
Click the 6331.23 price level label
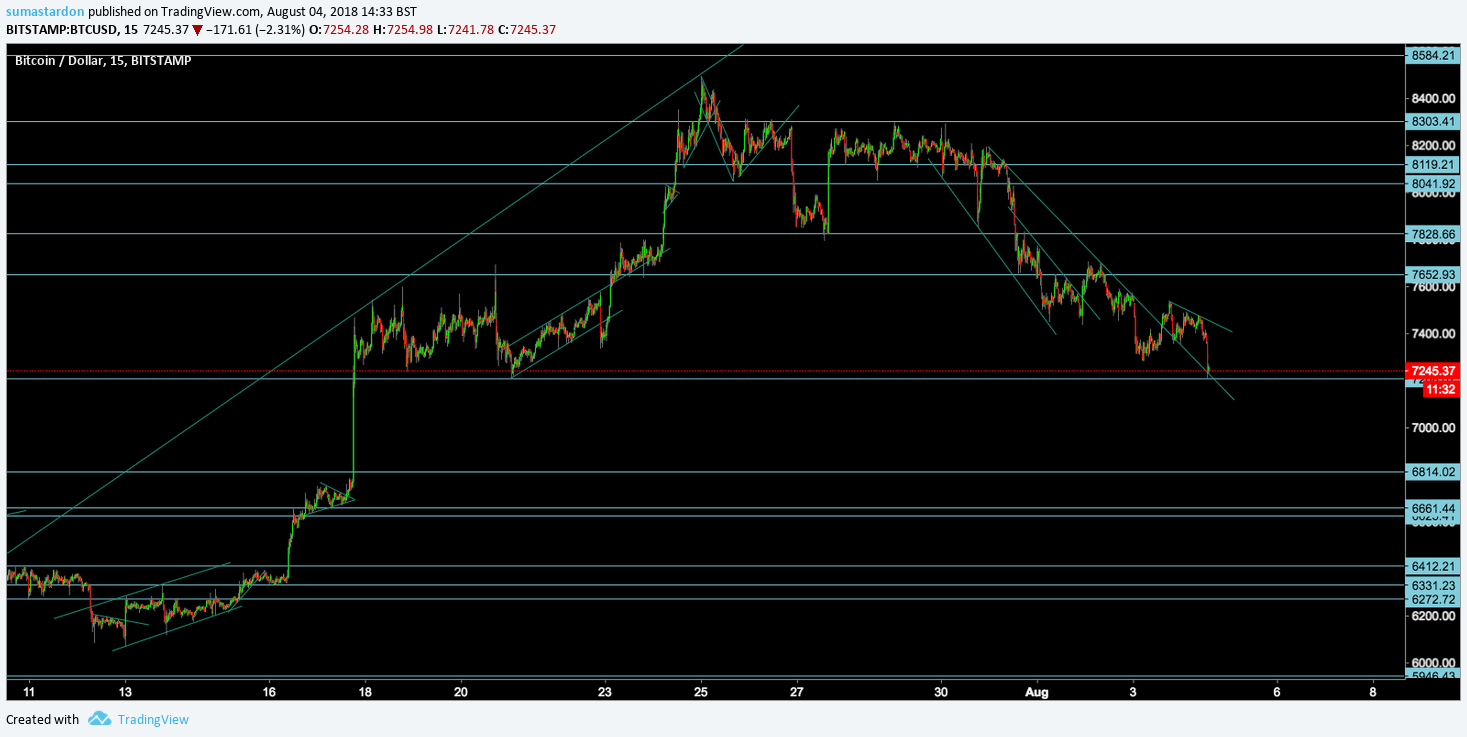[x=1432, y=585]
